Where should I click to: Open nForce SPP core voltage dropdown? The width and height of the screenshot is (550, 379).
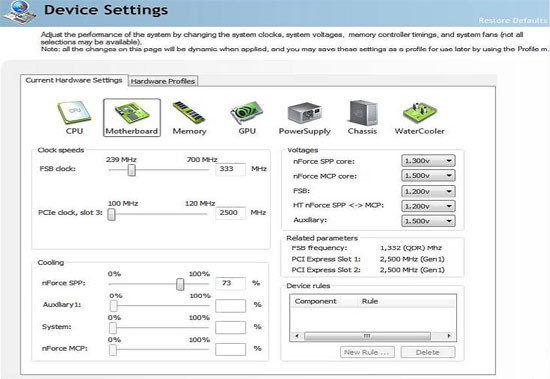point(428,161)
